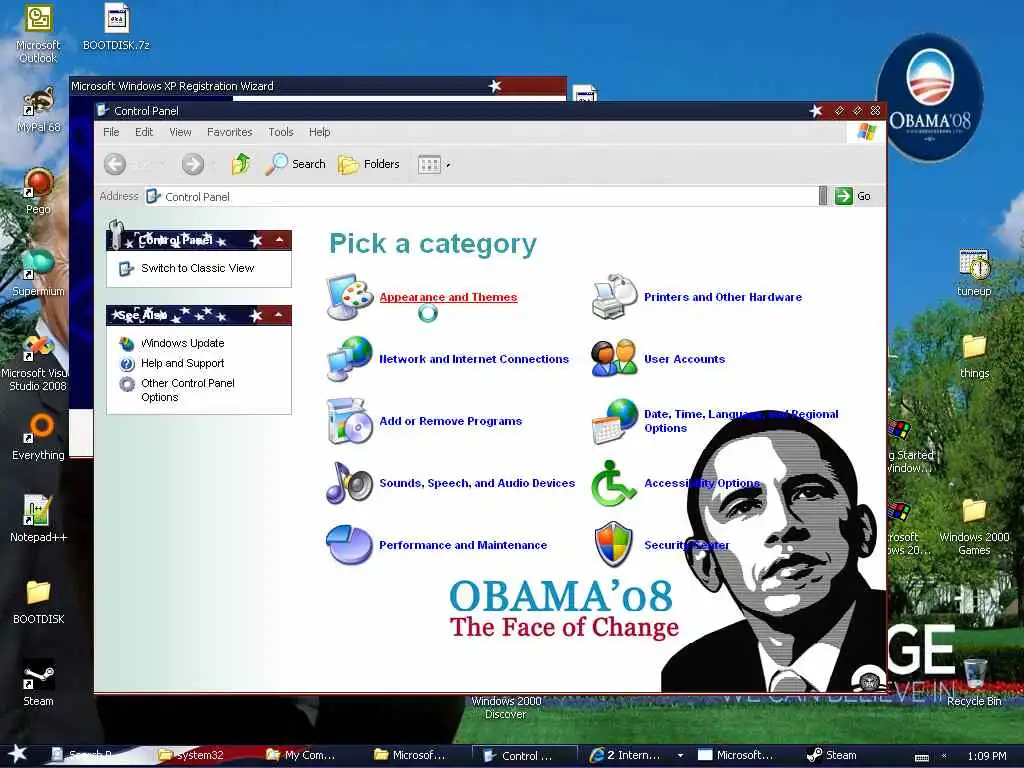Click the Printers and Other Hardware text link

tap(723, 297)
